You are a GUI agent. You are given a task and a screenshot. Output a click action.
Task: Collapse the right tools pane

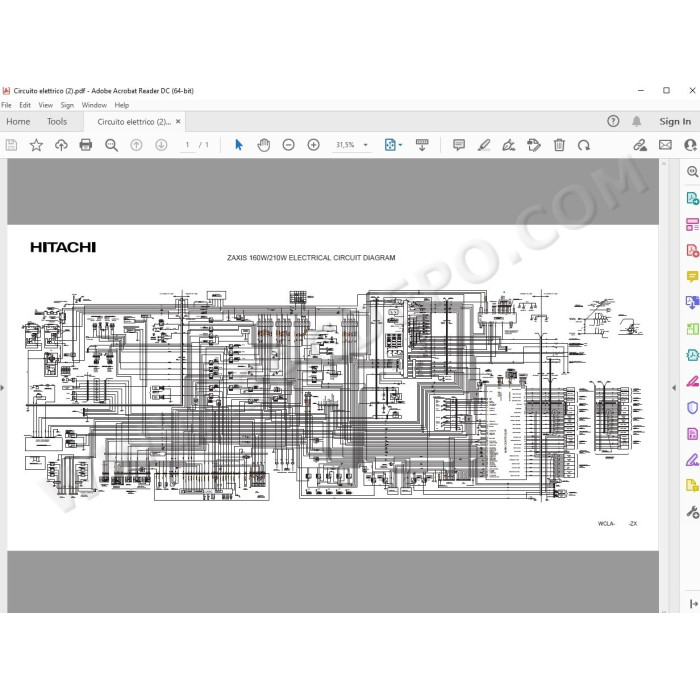(674, 388)
